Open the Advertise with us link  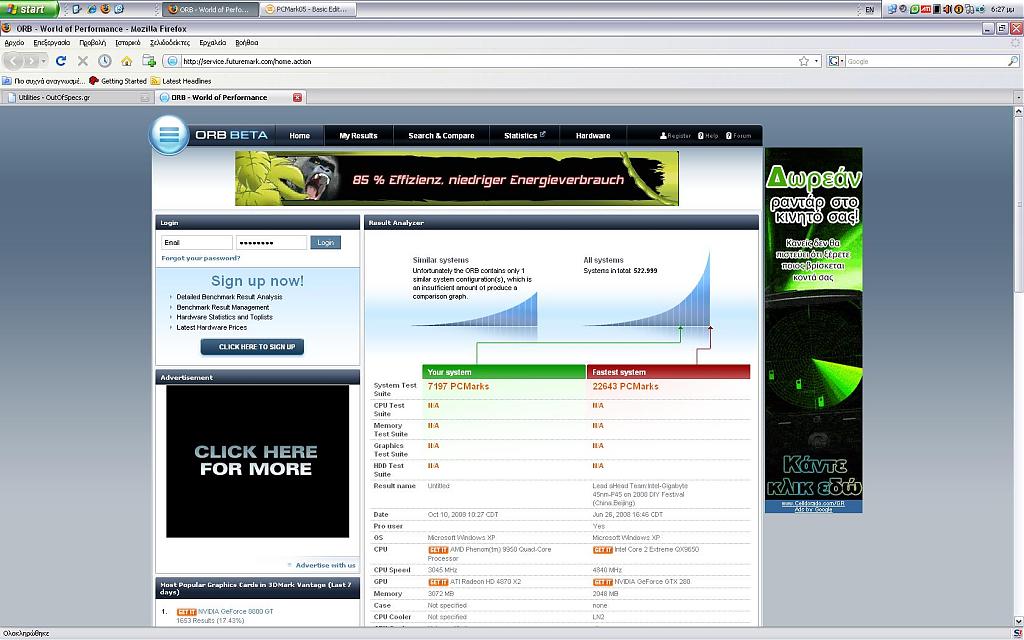click(x=325, y=565)
